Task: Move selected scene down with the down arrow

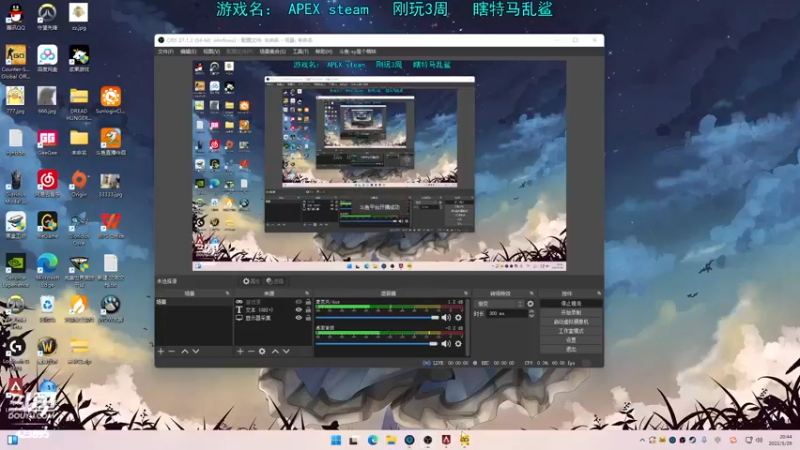Action: click(x=195, y=352)
